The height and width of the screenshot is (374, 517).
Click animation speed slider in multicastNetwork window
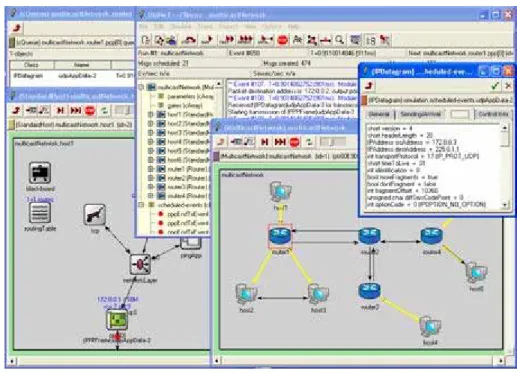pos(332,142)
